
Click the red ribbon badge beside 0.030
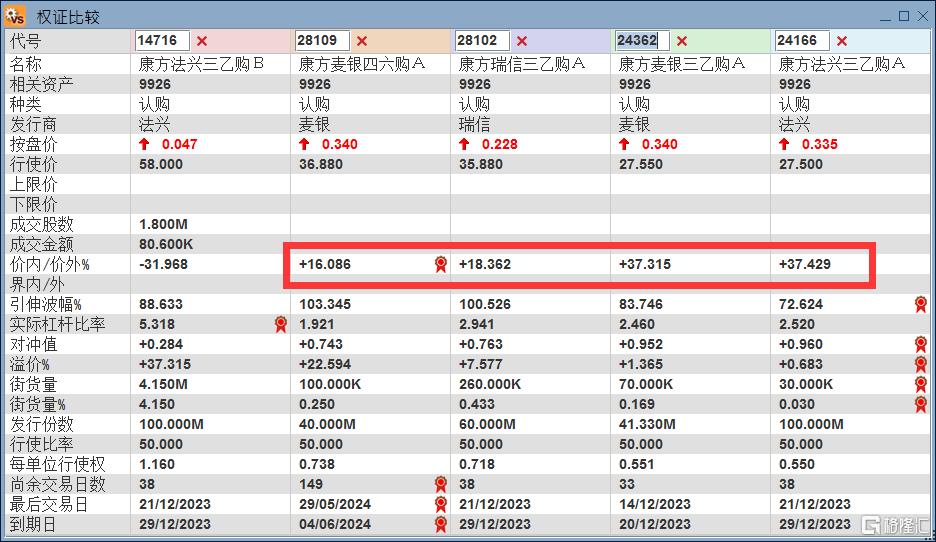tap(920, 404)
